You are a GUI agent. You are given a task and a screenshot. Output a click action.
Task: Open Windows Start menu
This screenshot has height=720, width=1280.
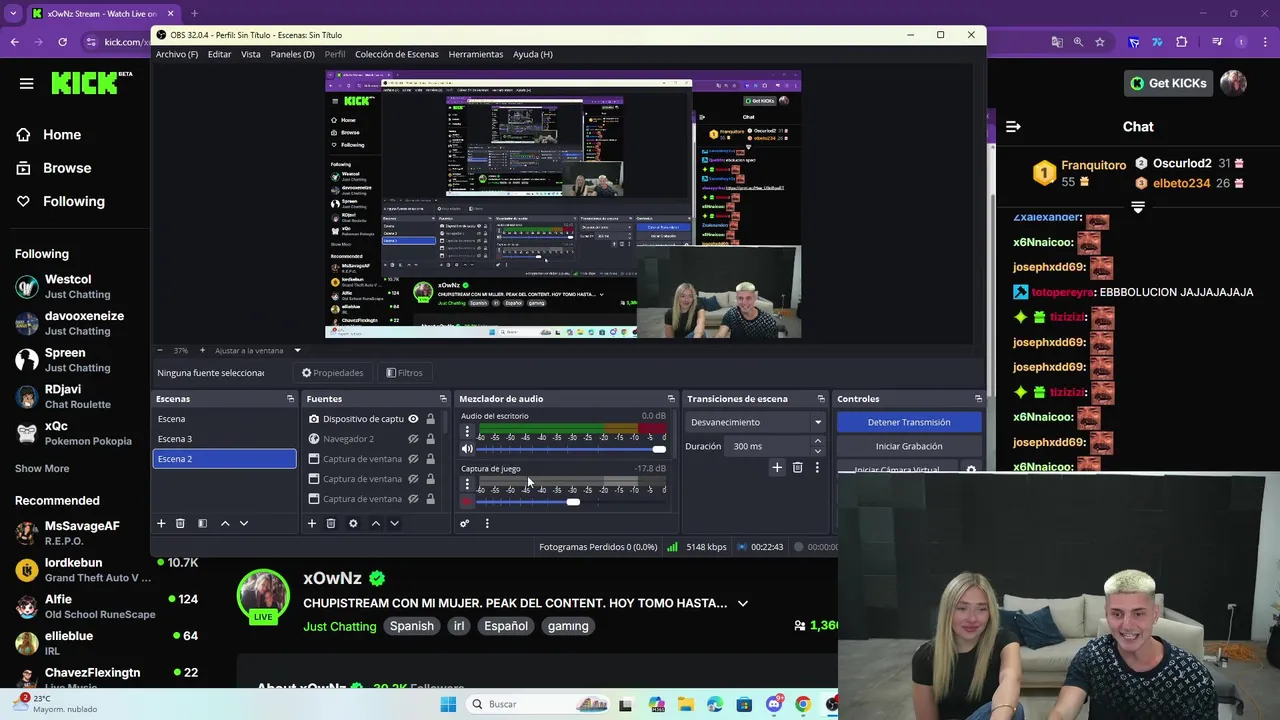448,704
